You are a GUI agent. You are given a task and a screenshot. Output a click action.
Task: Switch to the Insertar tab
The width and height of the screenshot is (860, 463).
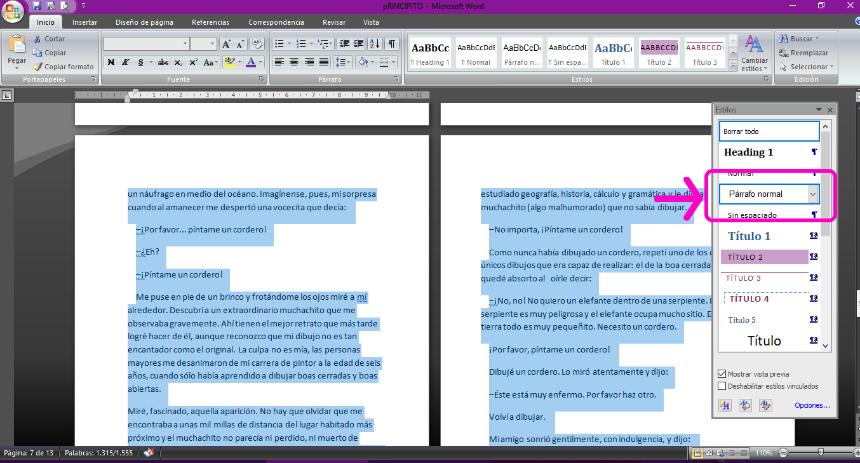tap(85, 21)
